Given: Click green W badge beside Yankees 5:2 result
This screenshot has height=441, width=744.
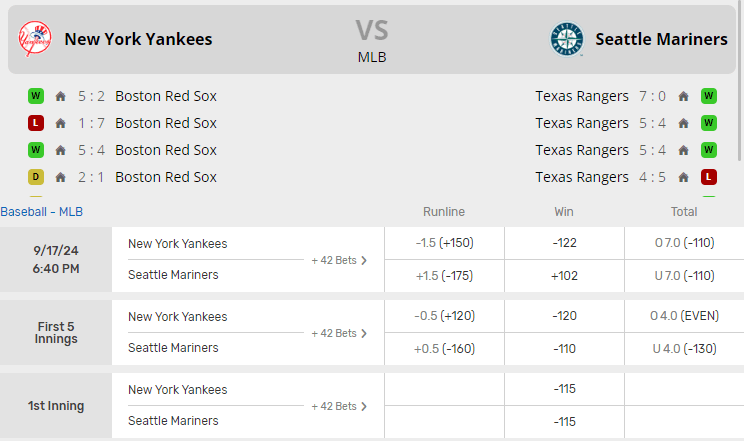Looking at the screenshot, I should (x=36, y=96).
